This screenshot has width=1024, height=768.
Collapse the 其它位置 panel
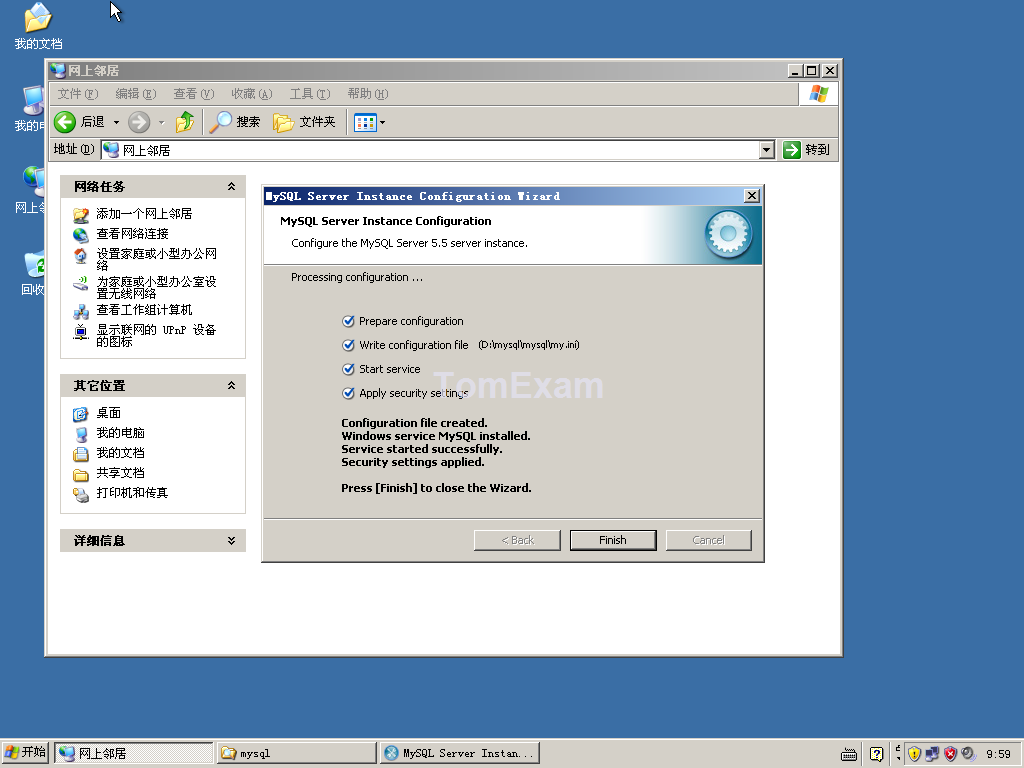point(231,386)
